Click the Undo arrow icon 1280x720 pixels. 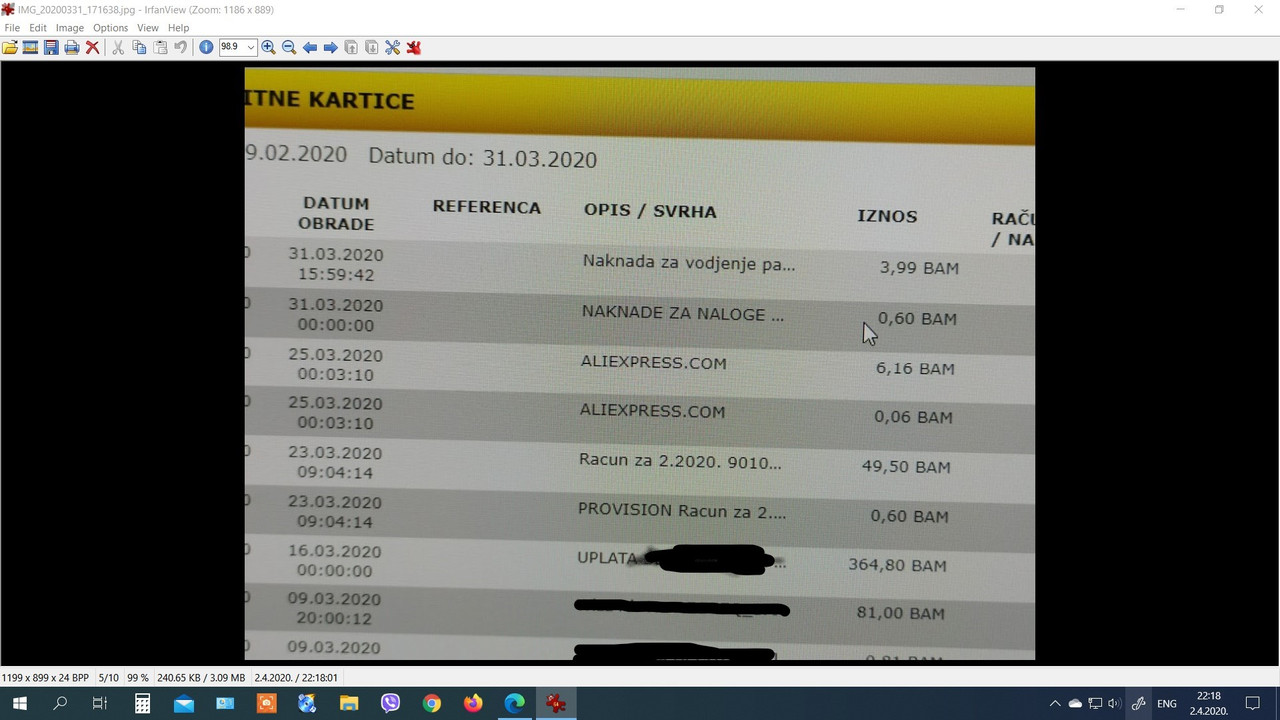(180, 47)
